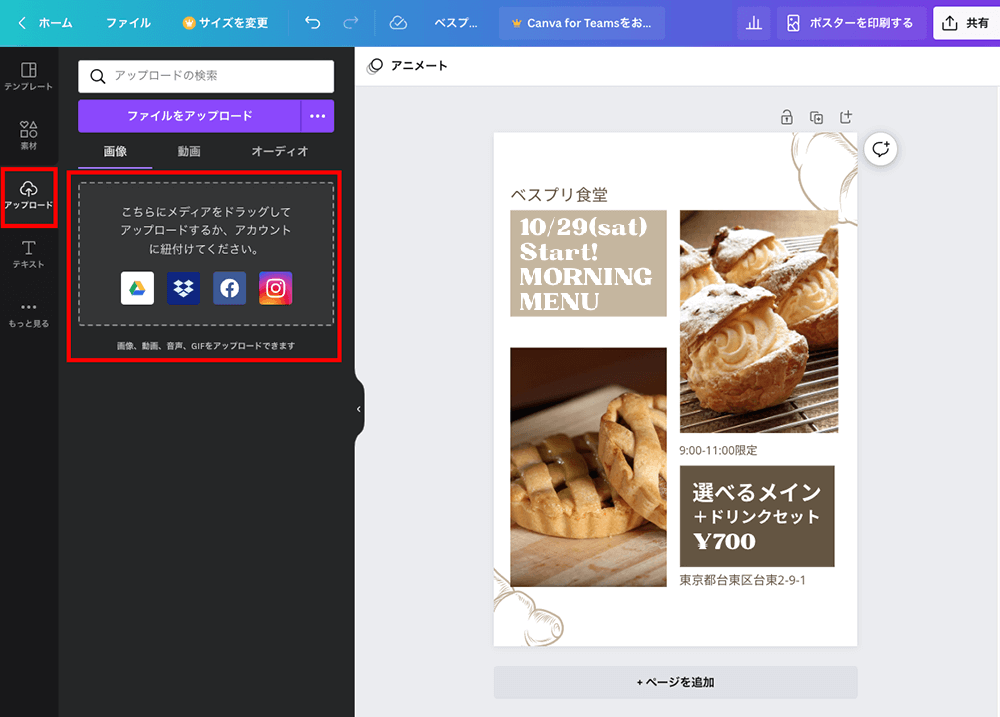Select the 10/29(sat) Start! MORNING MENU box
1000x717 pixels.
click(588, 263)
